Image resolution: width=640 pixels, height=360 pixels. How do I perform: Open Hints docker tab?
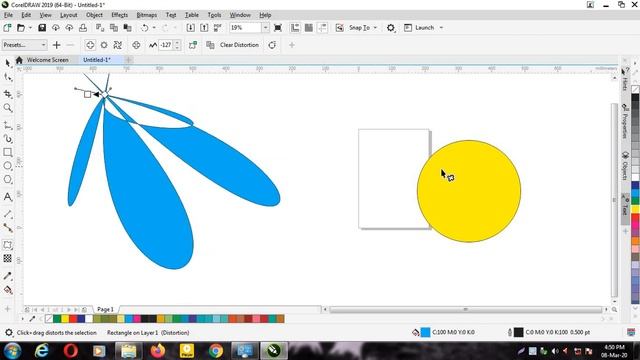[x=625, y=80]
